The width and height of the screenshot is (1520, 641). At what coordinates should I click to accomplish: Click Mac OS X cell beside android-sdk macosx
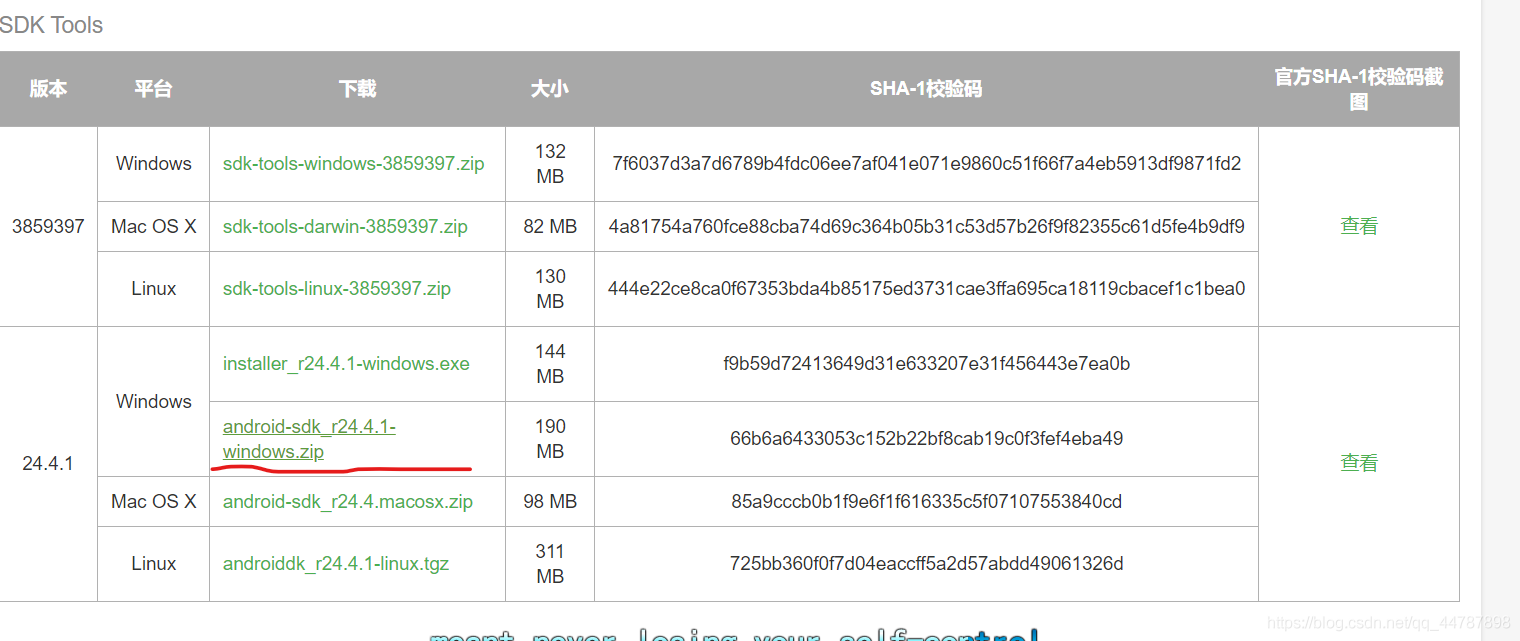[x=153, y=501]
